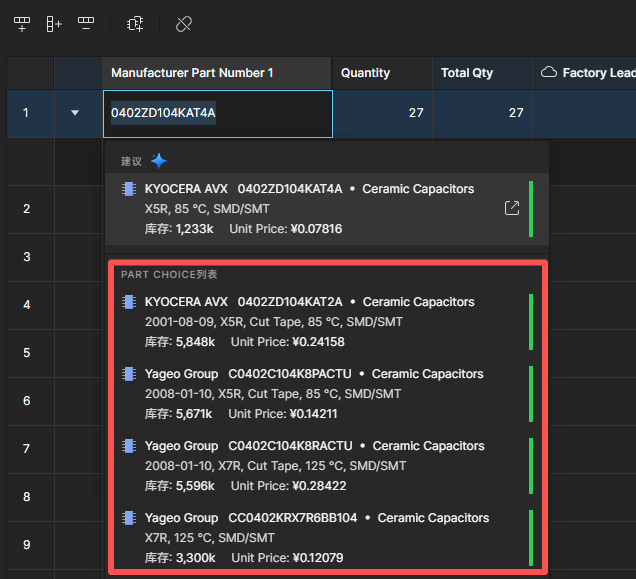Open external link for 0402ZD104KAT4A suggestion
Image resolution: width=636 pixels, height=579 pixels.
pyautogui.click(x=512, y=208)
